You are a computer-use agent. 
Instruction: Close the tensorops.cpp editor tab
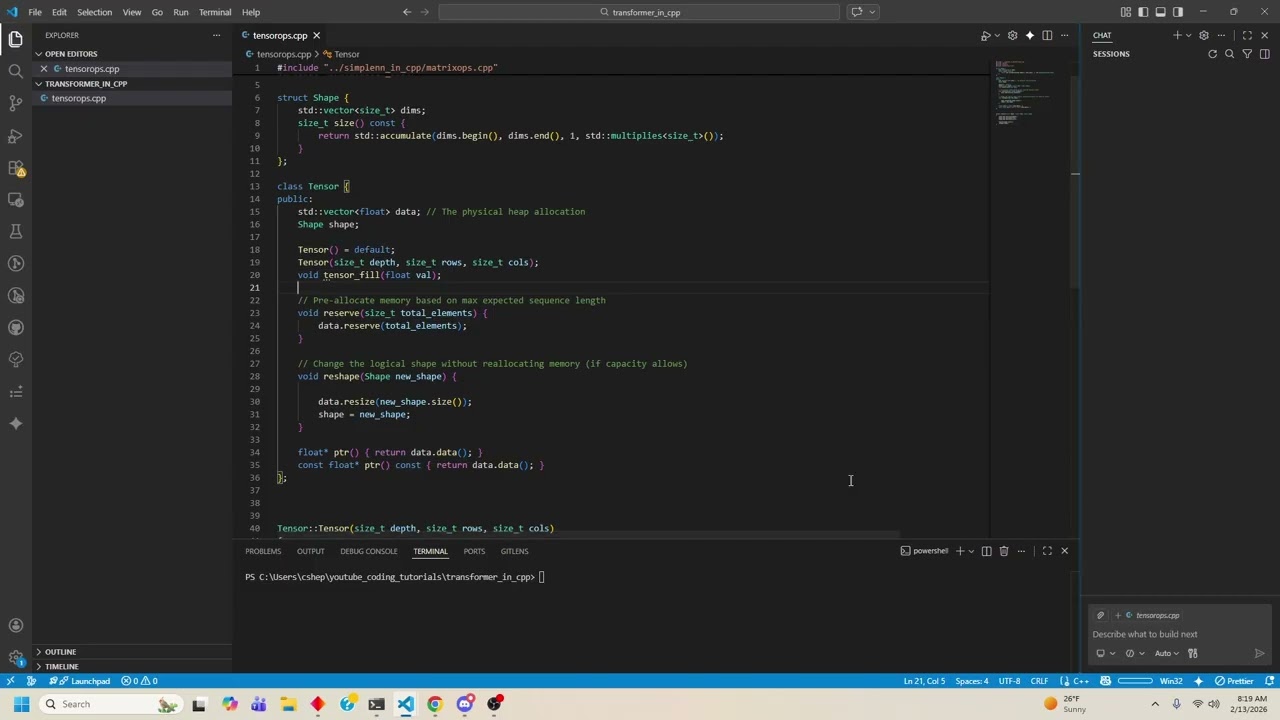point(316,36)
